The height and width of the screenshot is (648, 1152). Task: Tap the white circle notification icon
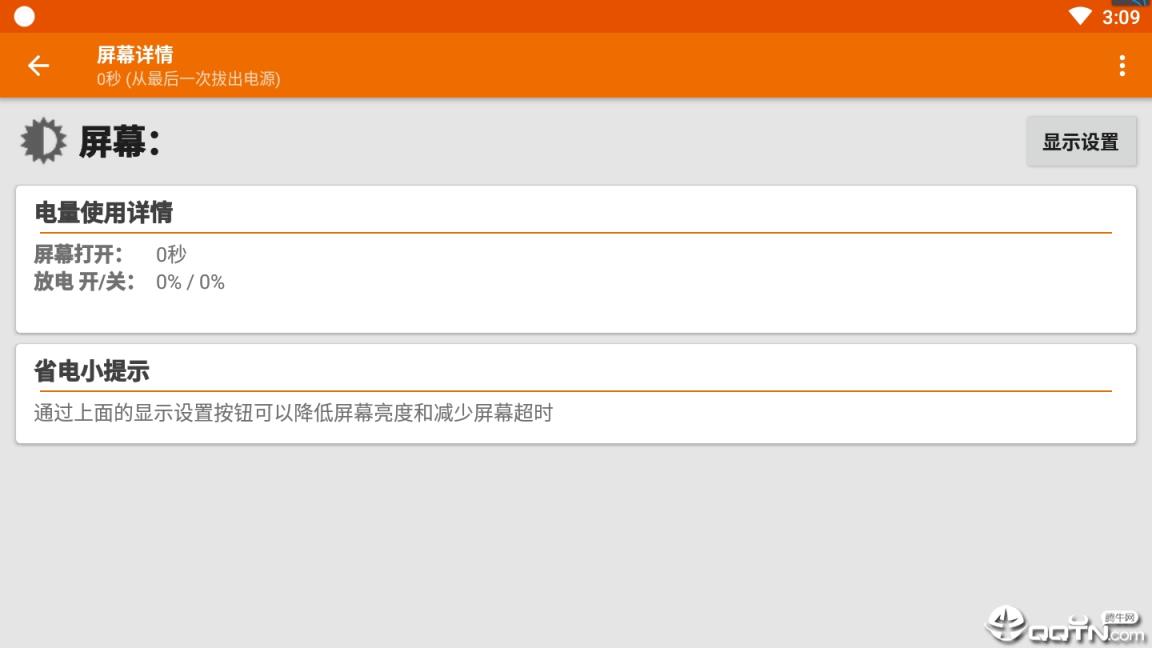click(x=24, y=16)
